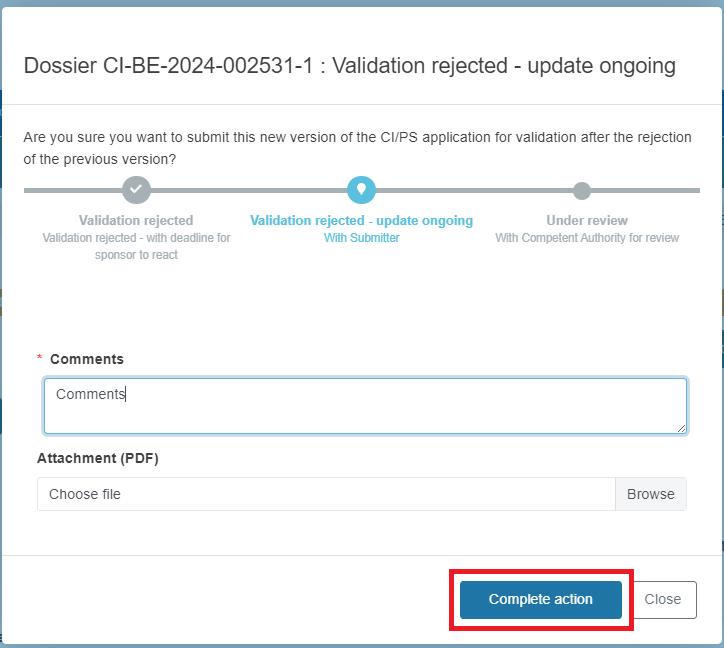Click the checkmark icon for Validation rejected step
The width and height of the screenshot is (724, 648).
[136, 189]
